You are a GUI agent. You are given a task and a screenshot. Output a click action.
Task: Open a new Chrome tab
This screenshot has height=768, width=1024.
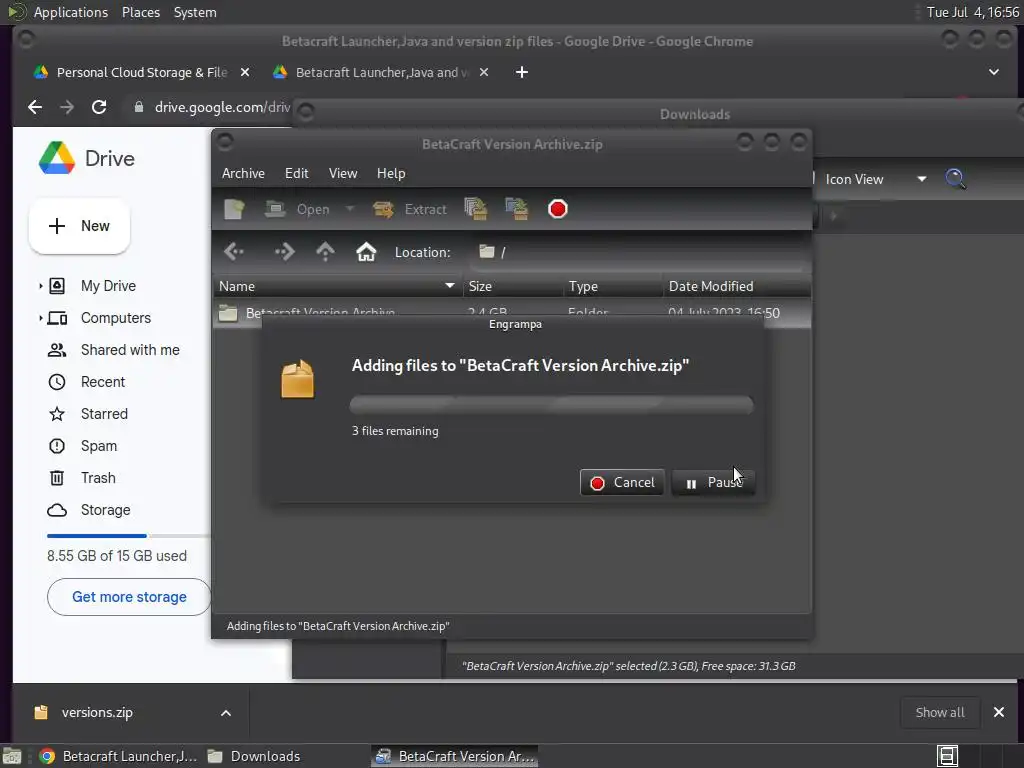click(x=522, y=72)
